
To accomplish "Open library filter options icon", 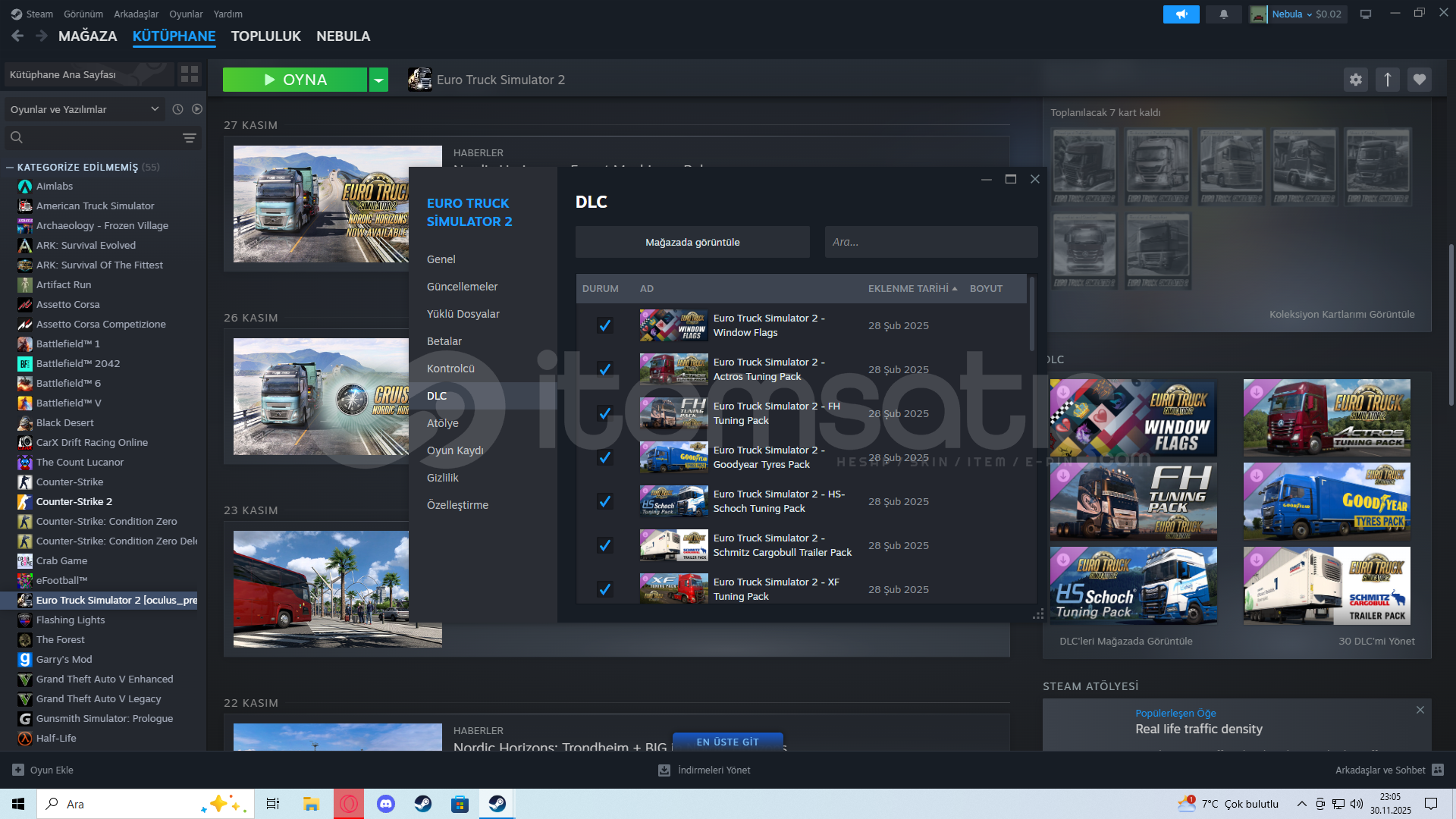I will coord(189,138).
